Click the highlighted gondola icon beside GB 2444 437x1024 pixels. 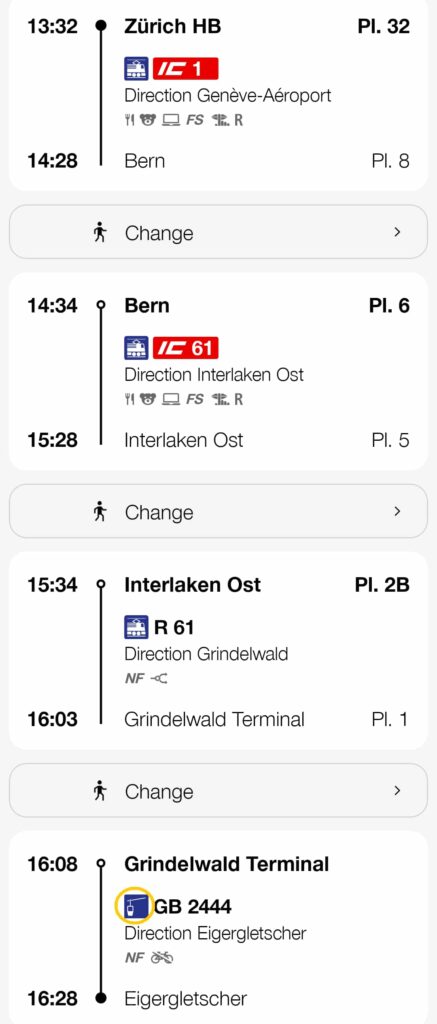(x=134, y=906)
